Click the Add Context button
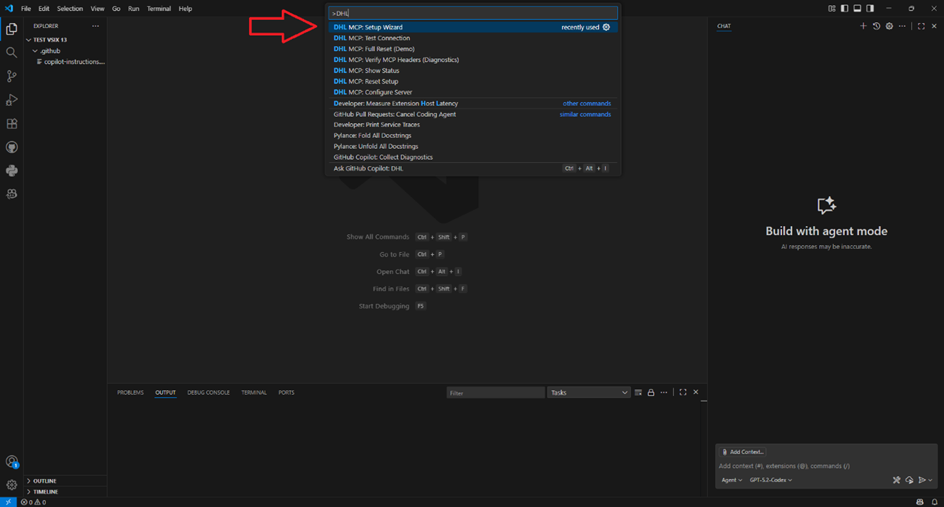 (742, 452)
